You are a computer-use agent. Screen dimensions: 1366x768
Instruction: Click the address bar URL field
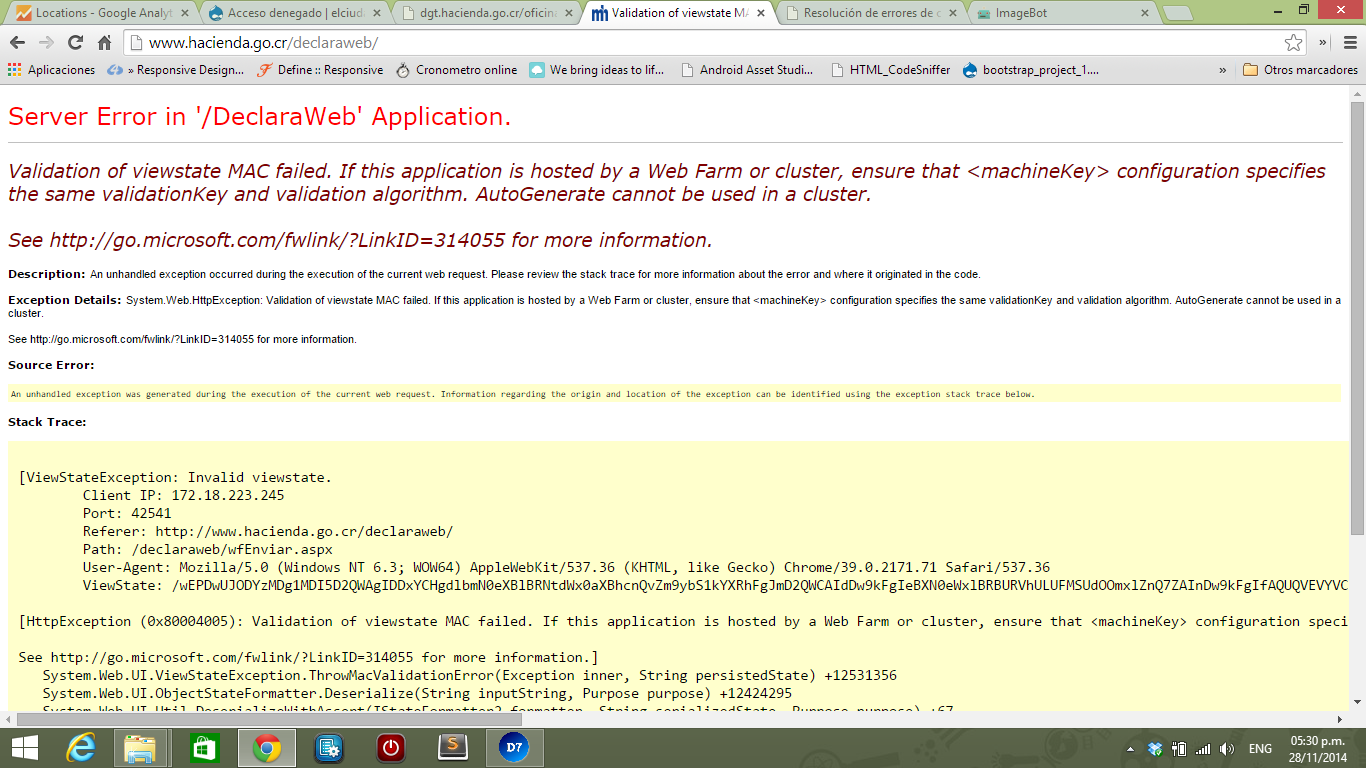tap(700, 43)
